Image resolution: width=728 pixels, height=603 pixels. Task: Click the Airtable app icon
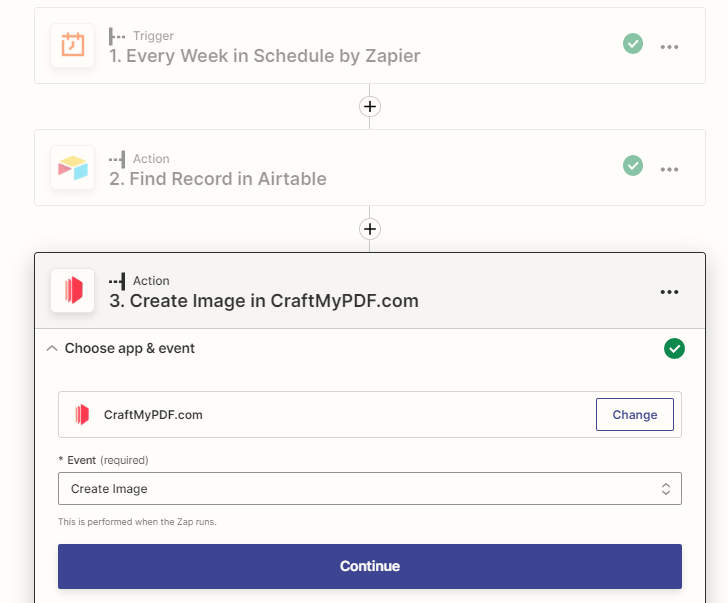click(73, 168)
